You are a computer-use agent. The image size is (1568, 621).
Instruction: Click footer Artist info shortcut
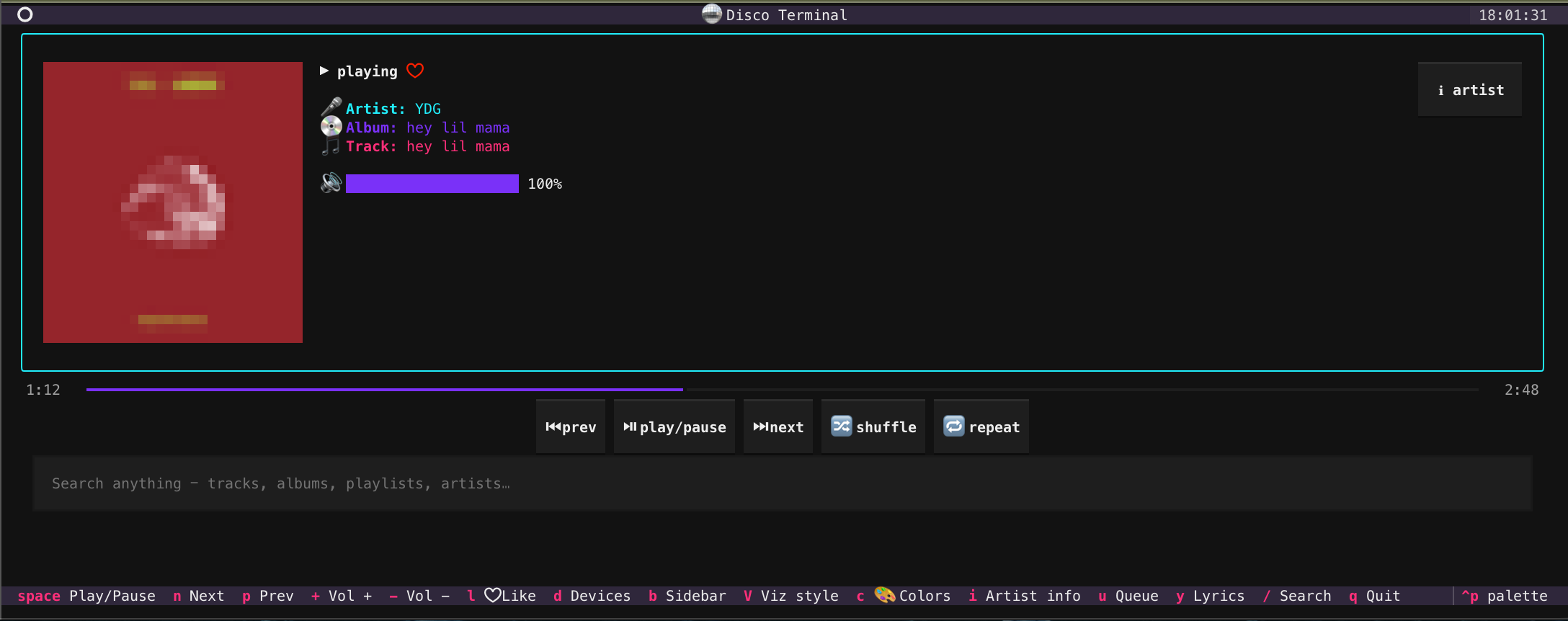[x=1025, y=596]
